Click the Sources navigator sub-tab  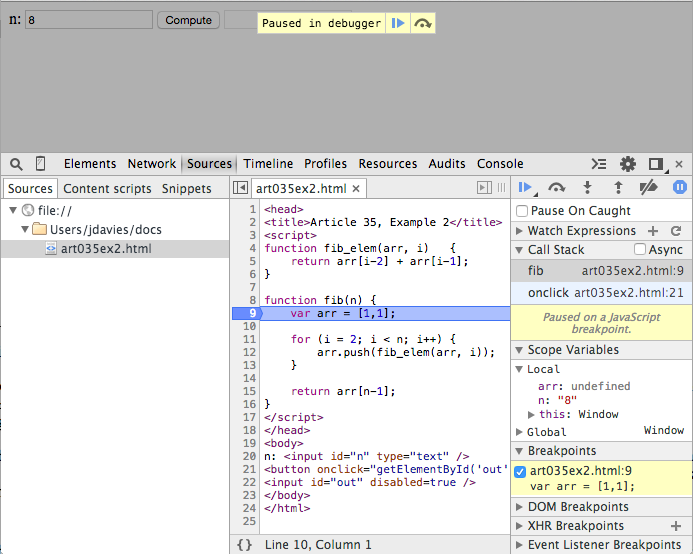pos(30,189)
